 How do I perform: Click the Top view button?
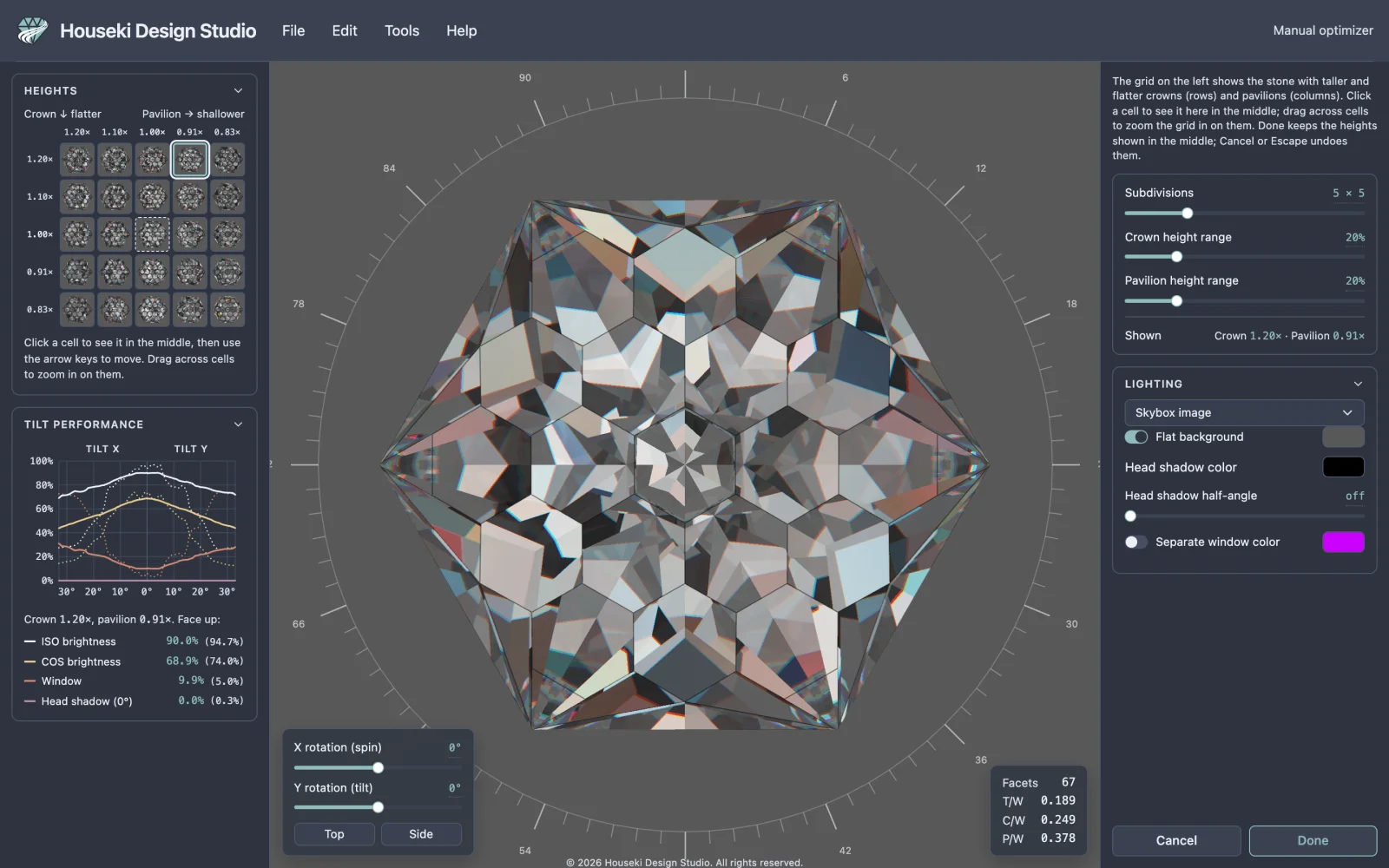click(x=334, y=834)
